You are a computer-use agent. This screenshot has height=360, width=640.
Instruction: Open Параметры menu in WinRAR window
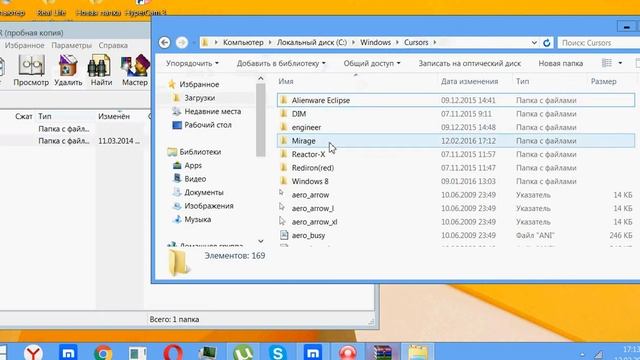click(x=71, y=45)
